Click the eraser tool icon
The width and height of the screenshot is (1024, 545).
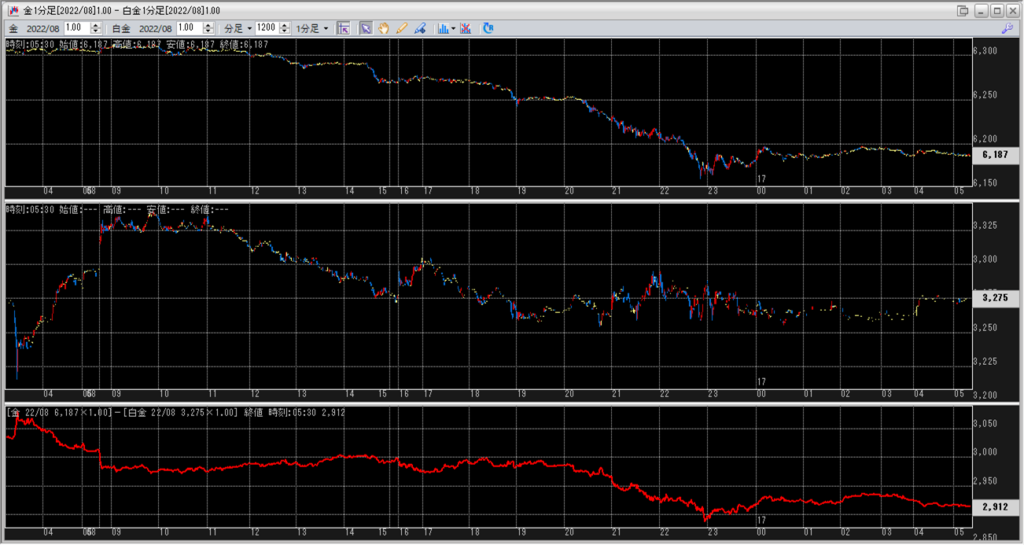point(419,28)
